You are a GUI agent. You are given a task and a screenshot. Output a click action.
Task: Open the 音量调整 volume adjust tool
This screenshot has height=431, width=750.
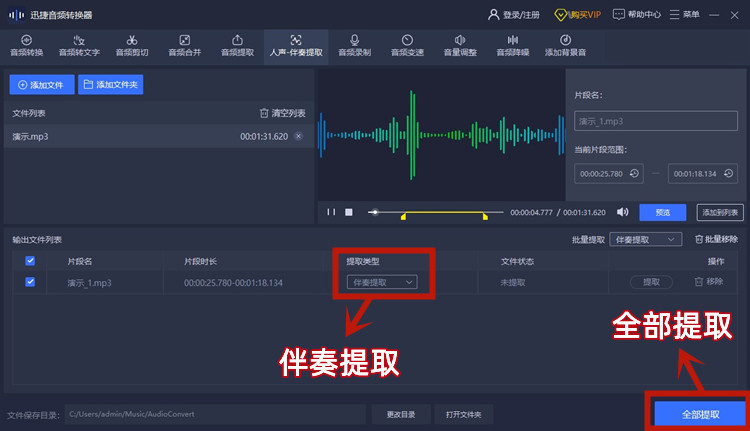click(460, 46)
